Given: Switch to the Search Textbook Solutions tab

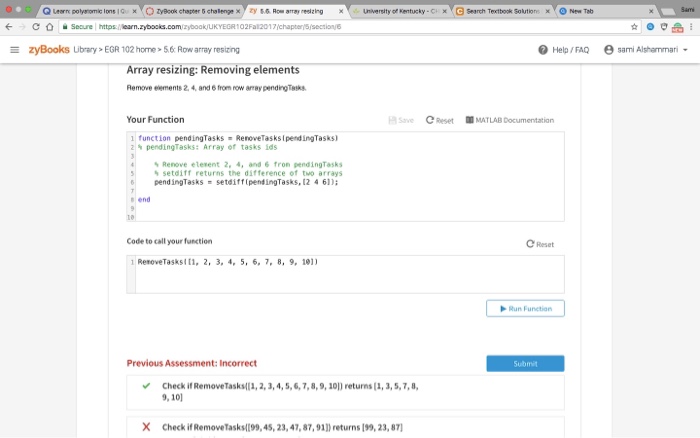Looking at the screenshot, I should tap(502, 11).
